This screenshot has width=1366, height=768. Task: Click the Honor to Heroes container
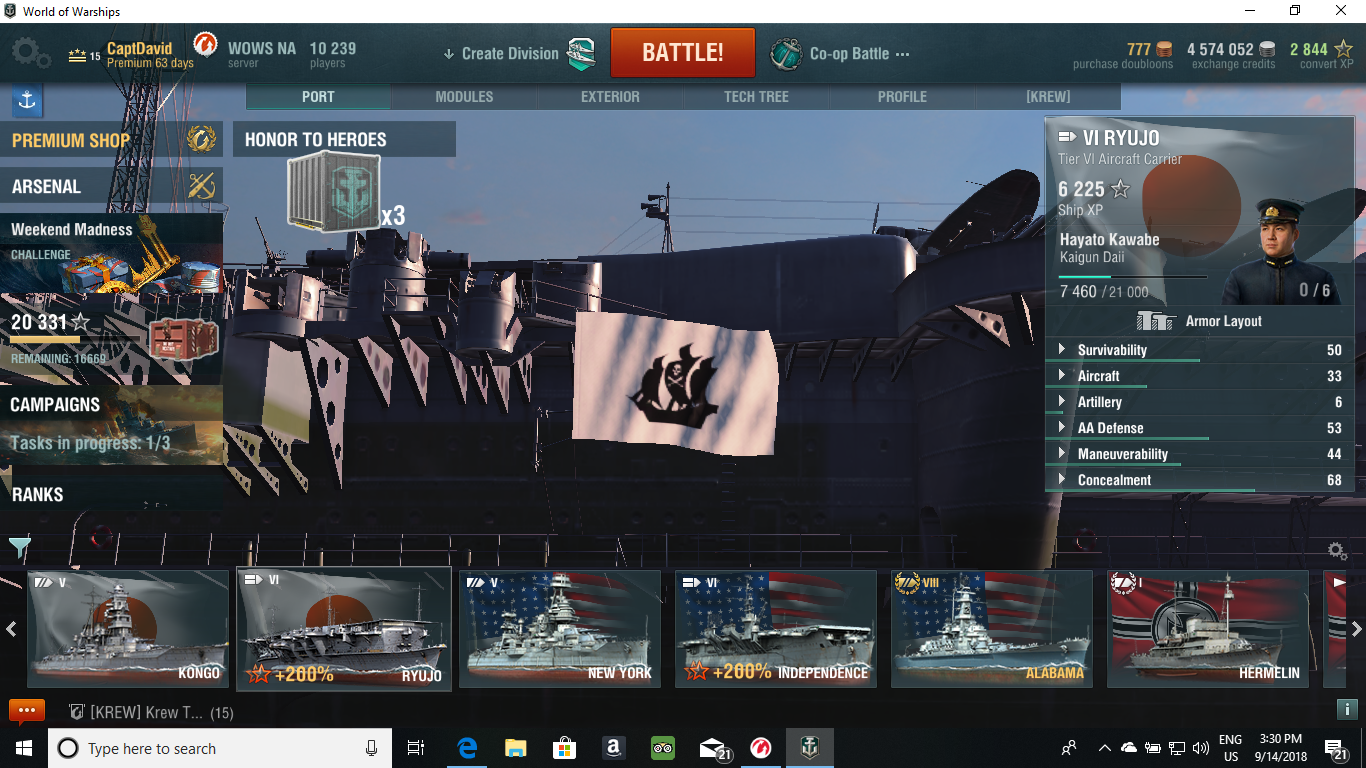[x=333, y=192]
